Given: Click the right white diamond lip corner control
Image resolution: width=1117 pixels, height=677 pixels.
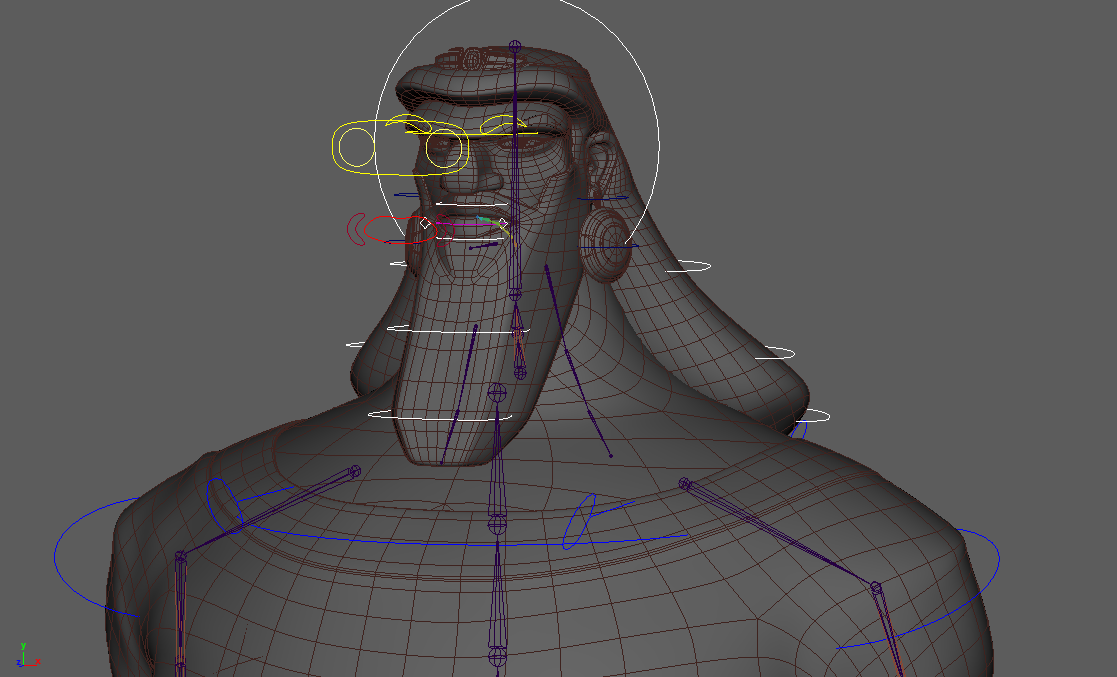Looking at the screenshot, I should [503, 224].
